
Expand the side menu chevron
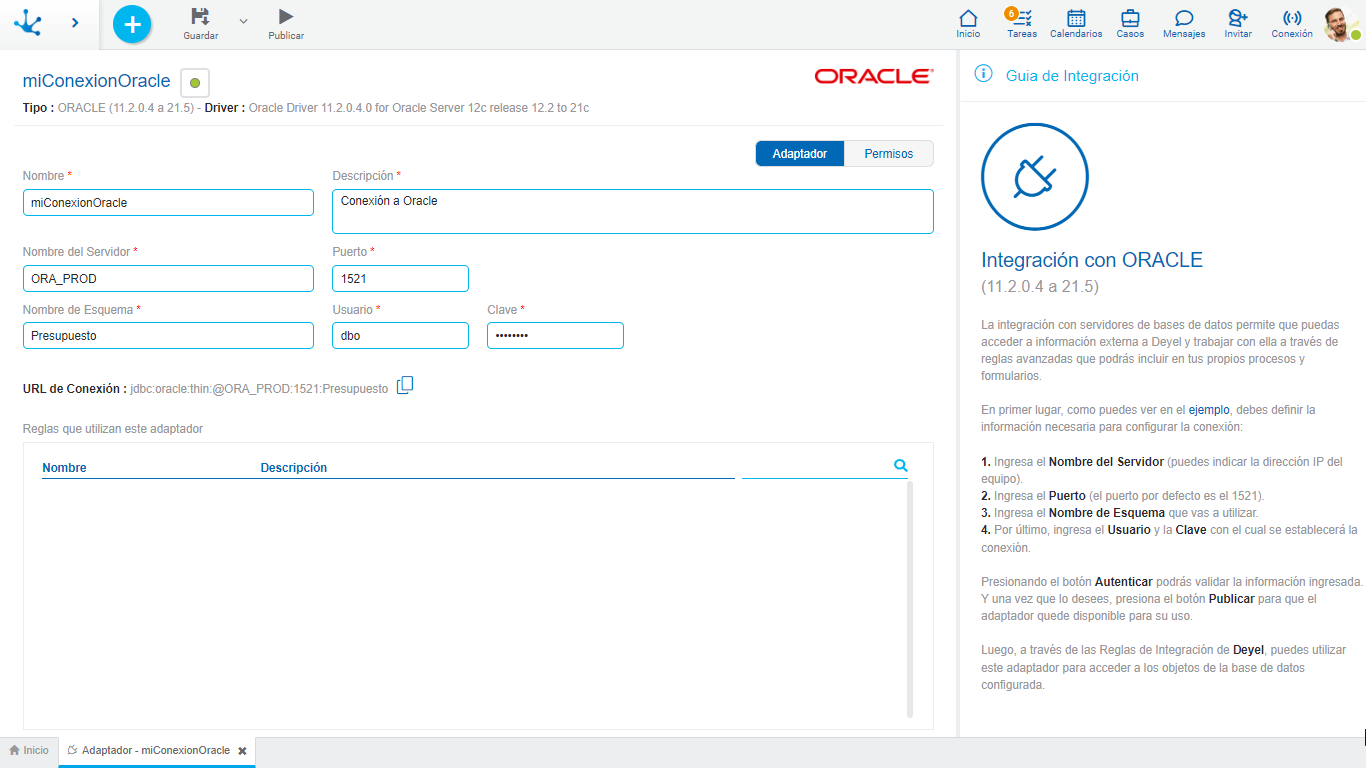75,22
